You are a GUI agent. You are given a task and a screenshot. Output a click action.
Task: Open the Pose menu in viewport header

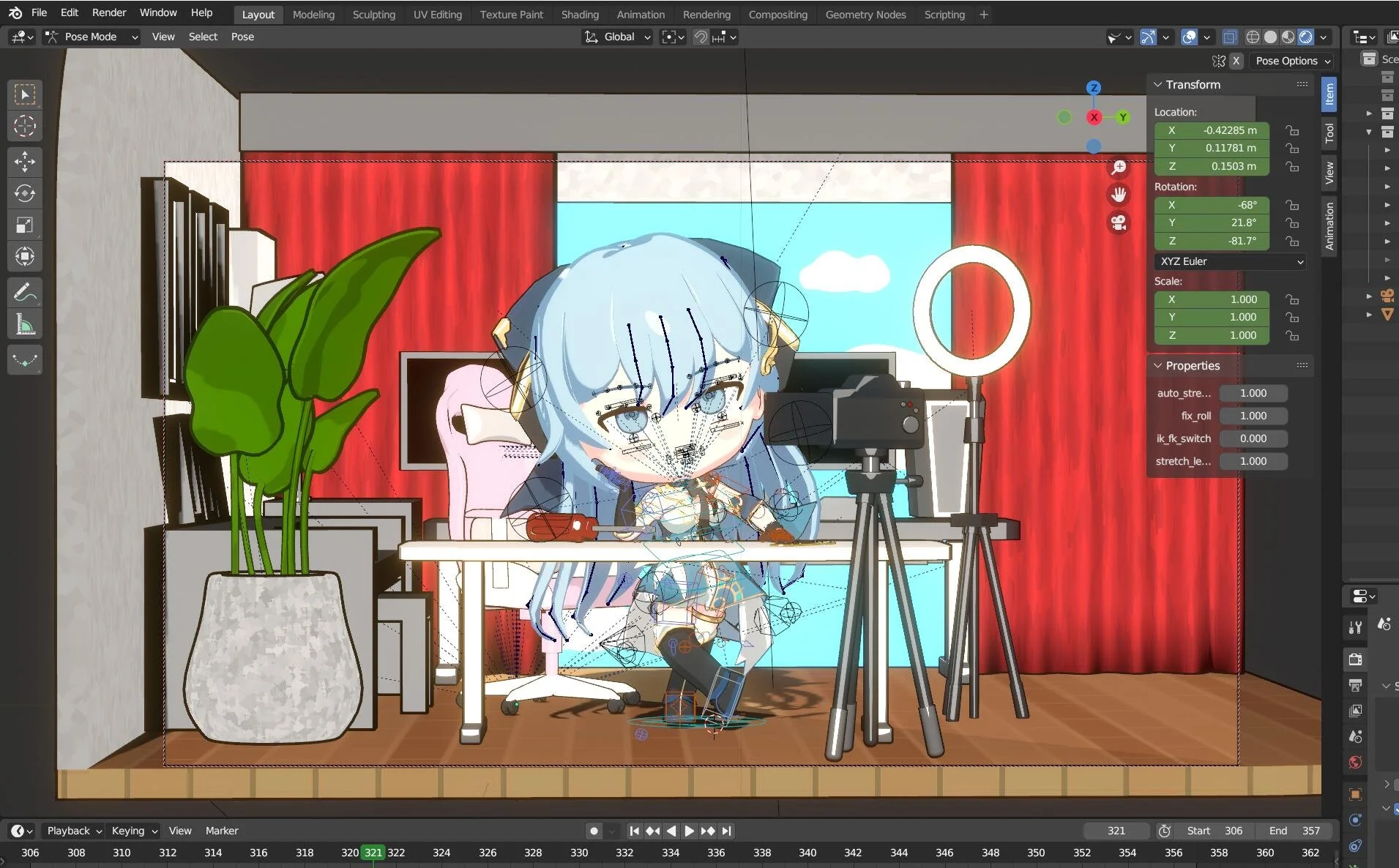tap(242, 37)
